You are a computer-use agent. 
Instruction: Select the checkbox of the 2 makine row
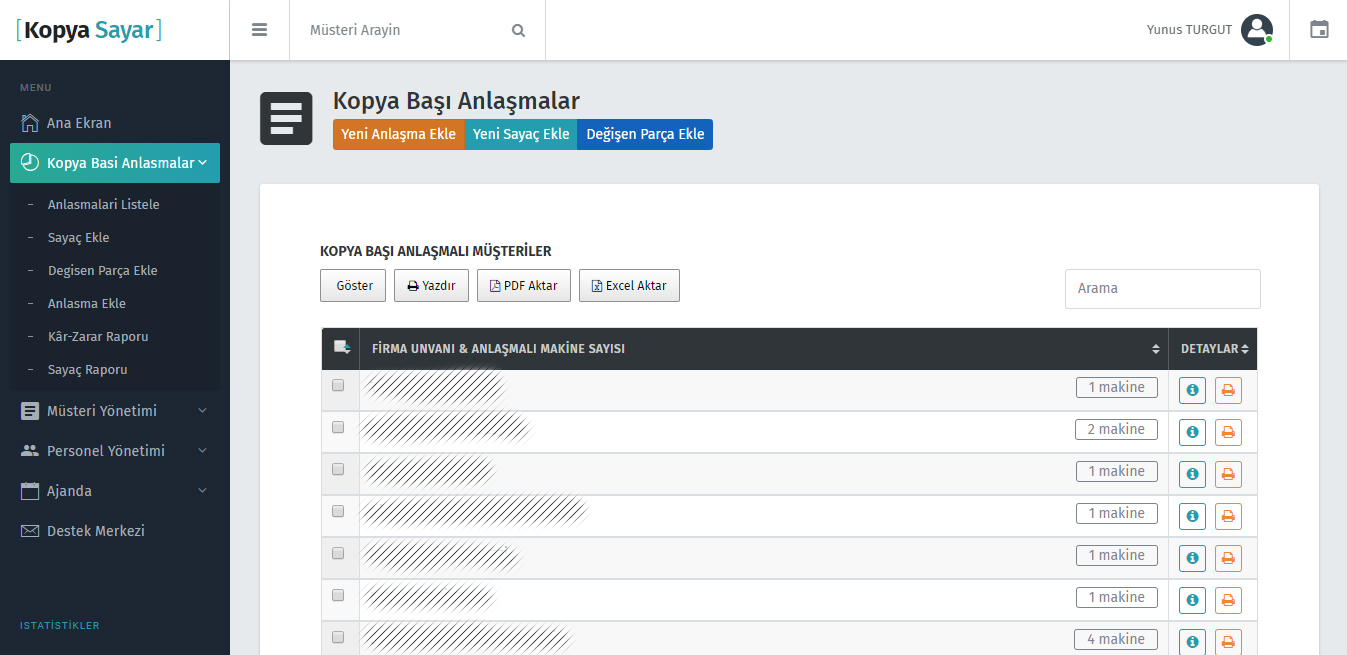tap(338, 427)
